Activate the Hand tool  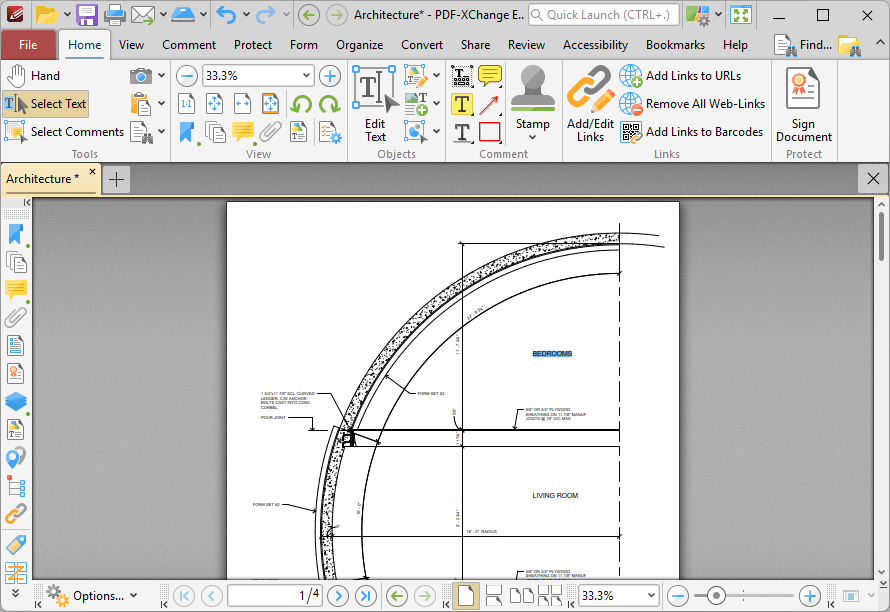click(33, 76)
